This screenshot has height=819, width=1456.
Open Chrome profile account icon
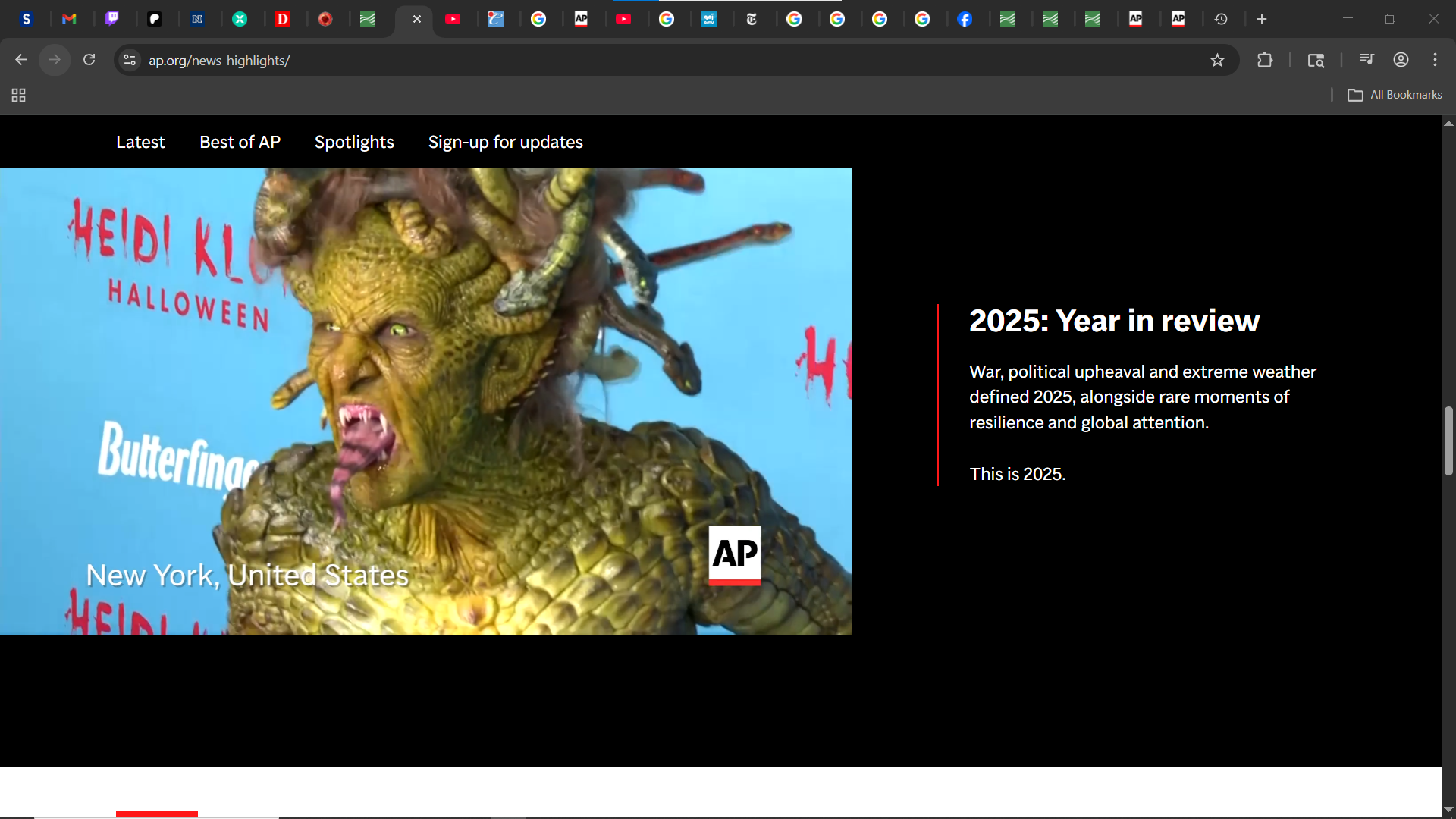click(1401, 60)
